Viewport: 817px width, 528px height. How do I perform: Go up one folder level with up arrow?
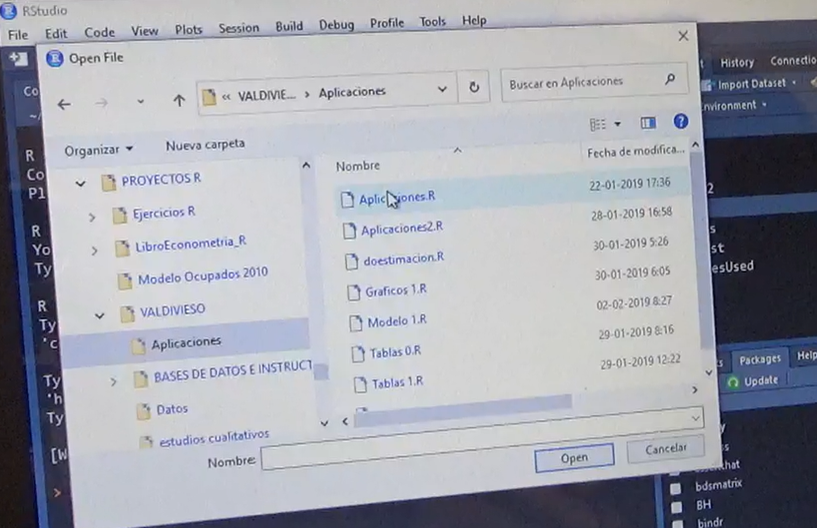(179, 100)
